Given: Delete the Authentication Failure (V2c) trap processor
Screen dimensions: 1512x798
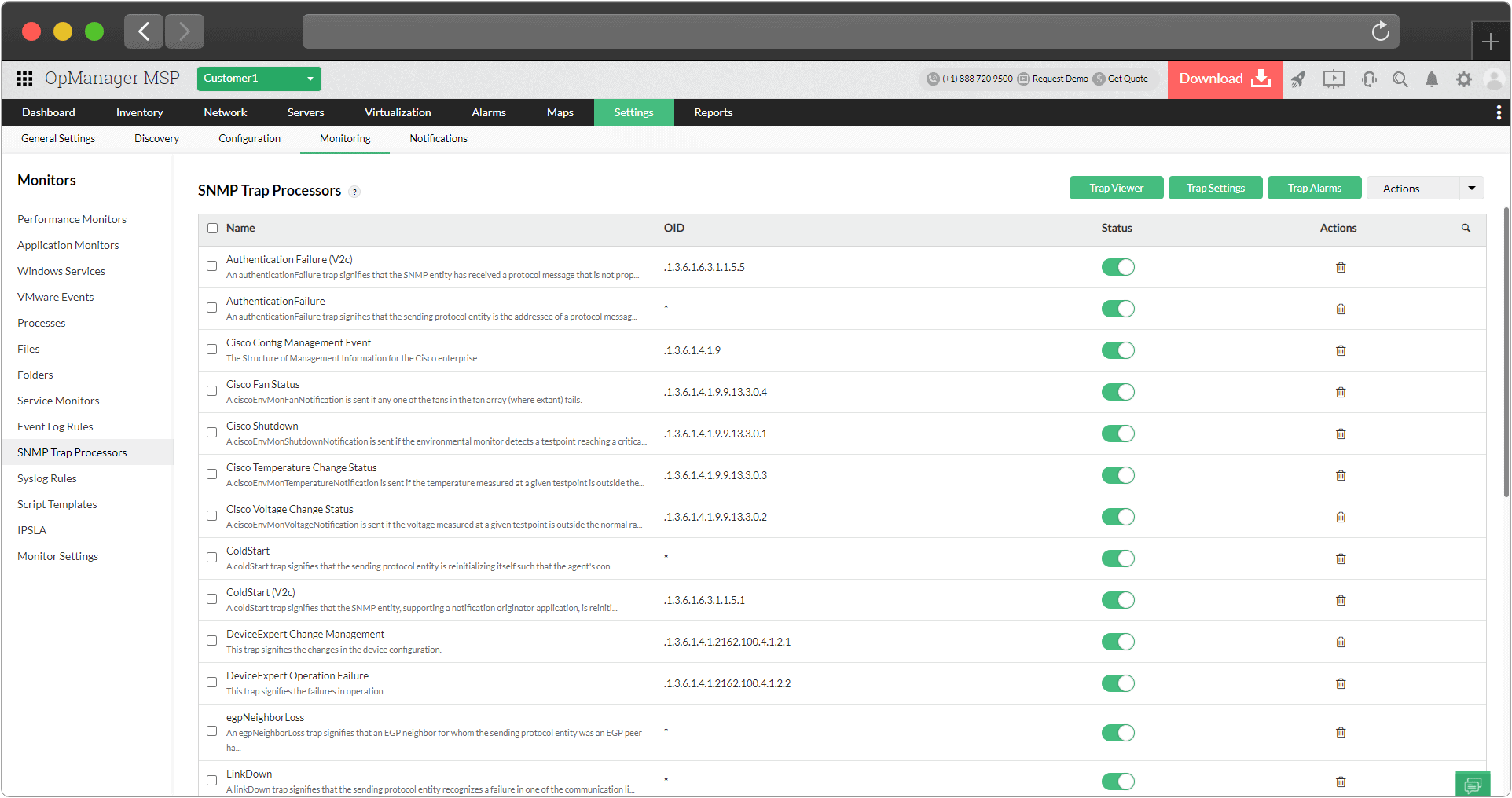Looking at the screenshot, I should pyautogui.click(x=1341, y=267).
